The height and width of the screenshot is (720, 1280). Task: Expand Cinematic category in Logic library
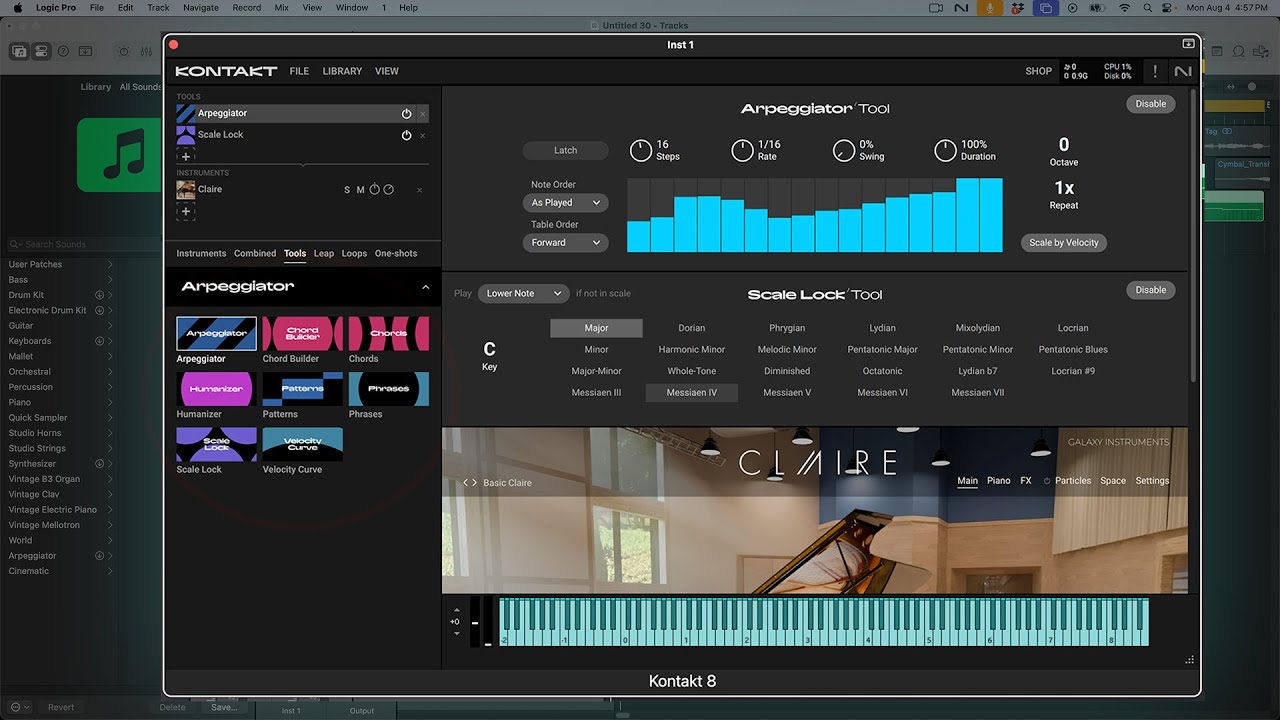click(110, 571)
